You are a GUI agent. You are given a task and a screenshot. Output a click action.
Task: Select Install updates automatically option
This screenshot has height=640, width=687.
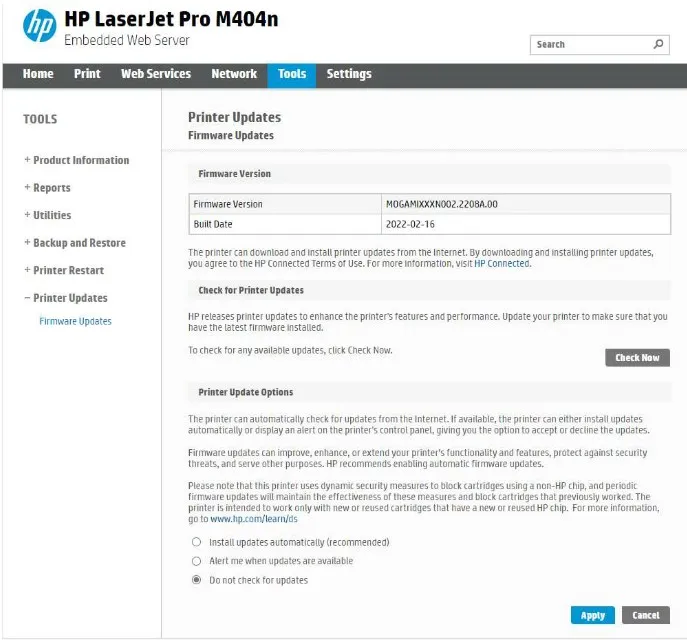pyautogui.click(x=197, y=542)
